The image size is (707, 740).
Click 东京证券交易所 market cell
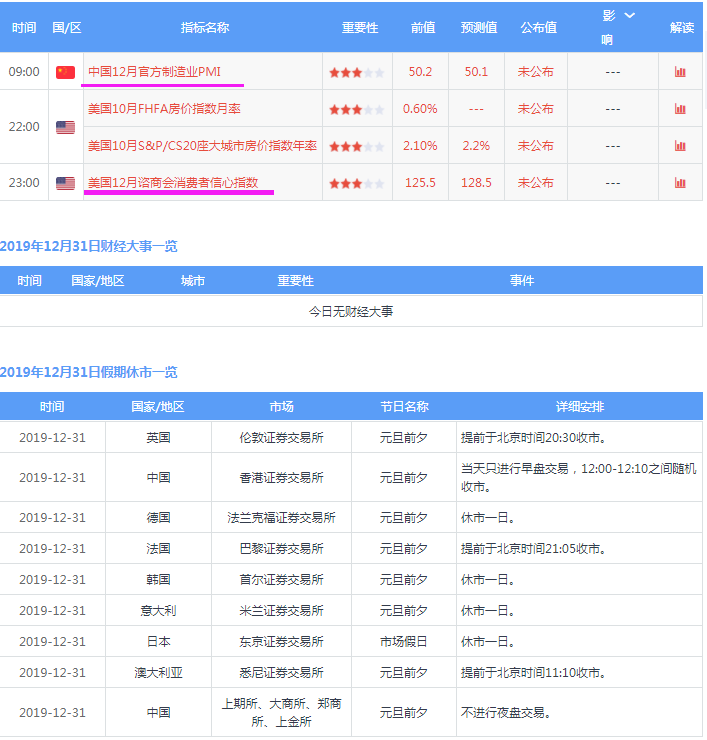pyautogui.click(x=281, y=642)
